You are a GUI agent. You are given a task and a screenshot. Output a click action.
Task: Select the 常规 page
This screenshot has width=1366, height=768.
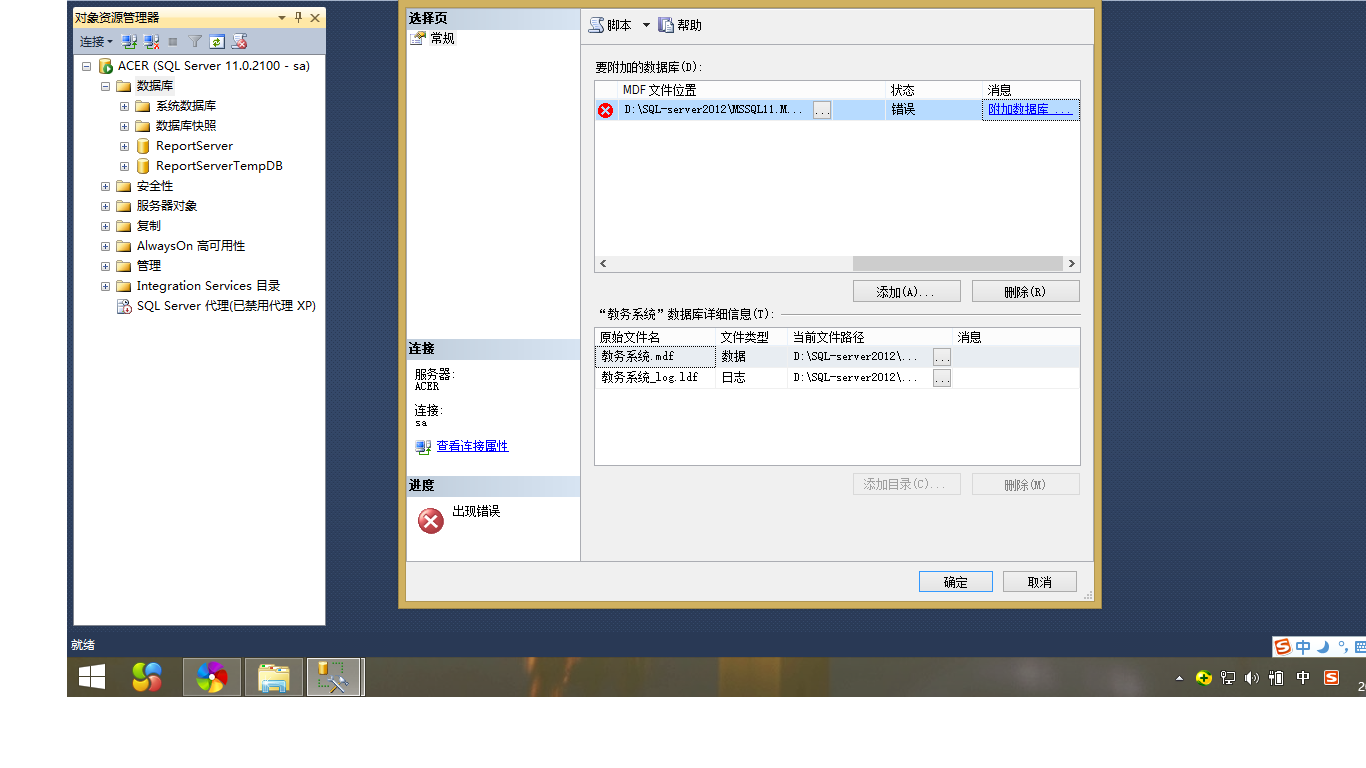[x=442, y=39]
